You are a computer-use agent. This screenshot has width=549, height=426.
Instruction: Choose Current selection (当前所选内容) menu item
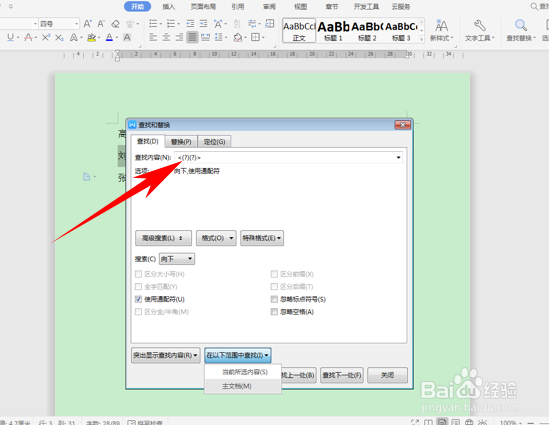point(243,372)
